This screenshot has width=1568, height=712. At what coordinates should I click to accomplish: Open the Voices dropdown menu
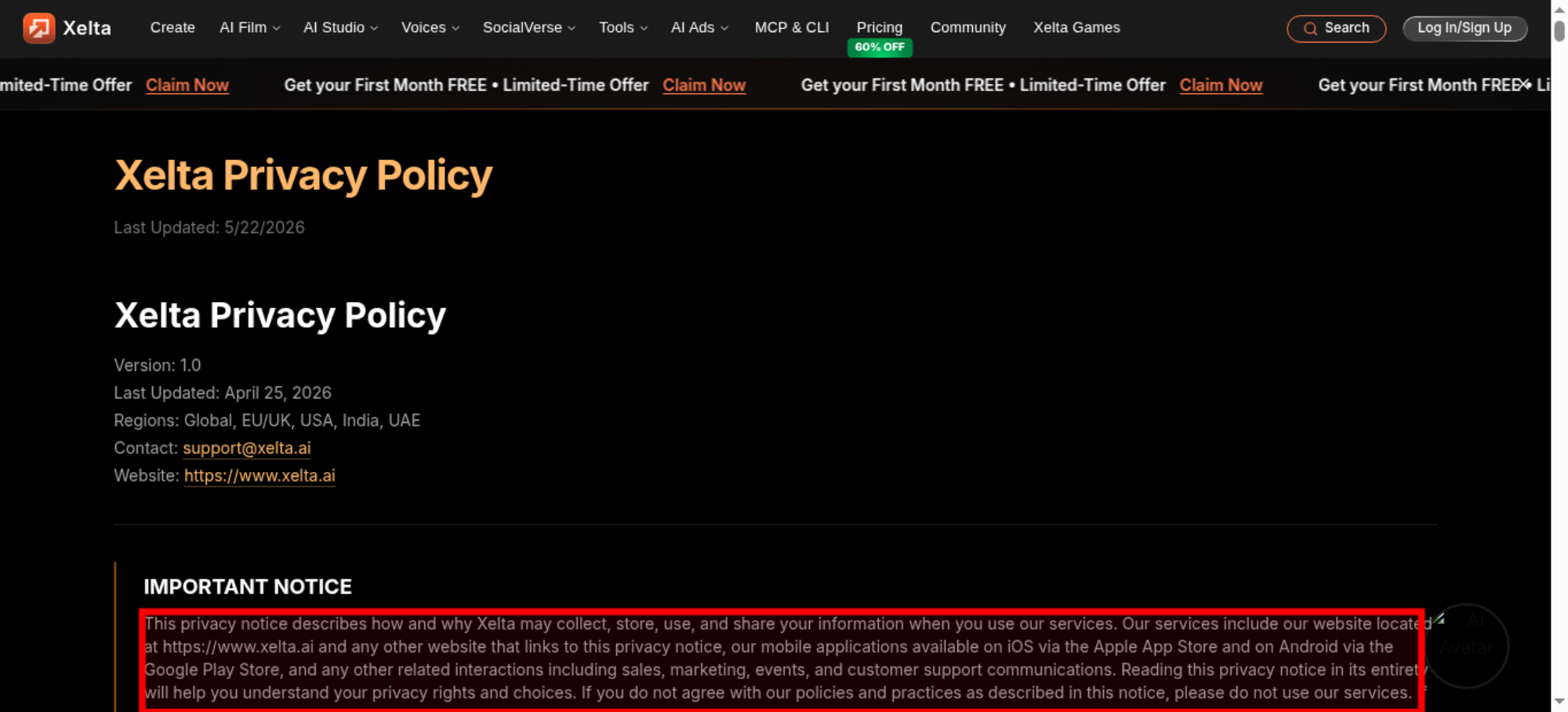[x=430, y=28]
